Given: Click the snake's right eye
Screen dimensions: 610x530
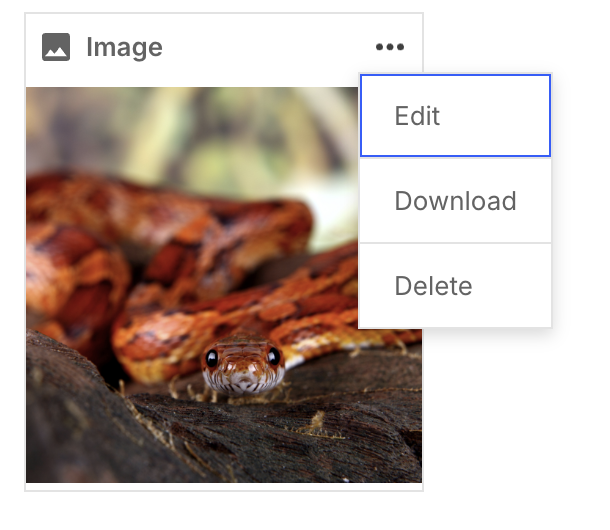Looking at the screenshot, I should click(x=273, y=356).
